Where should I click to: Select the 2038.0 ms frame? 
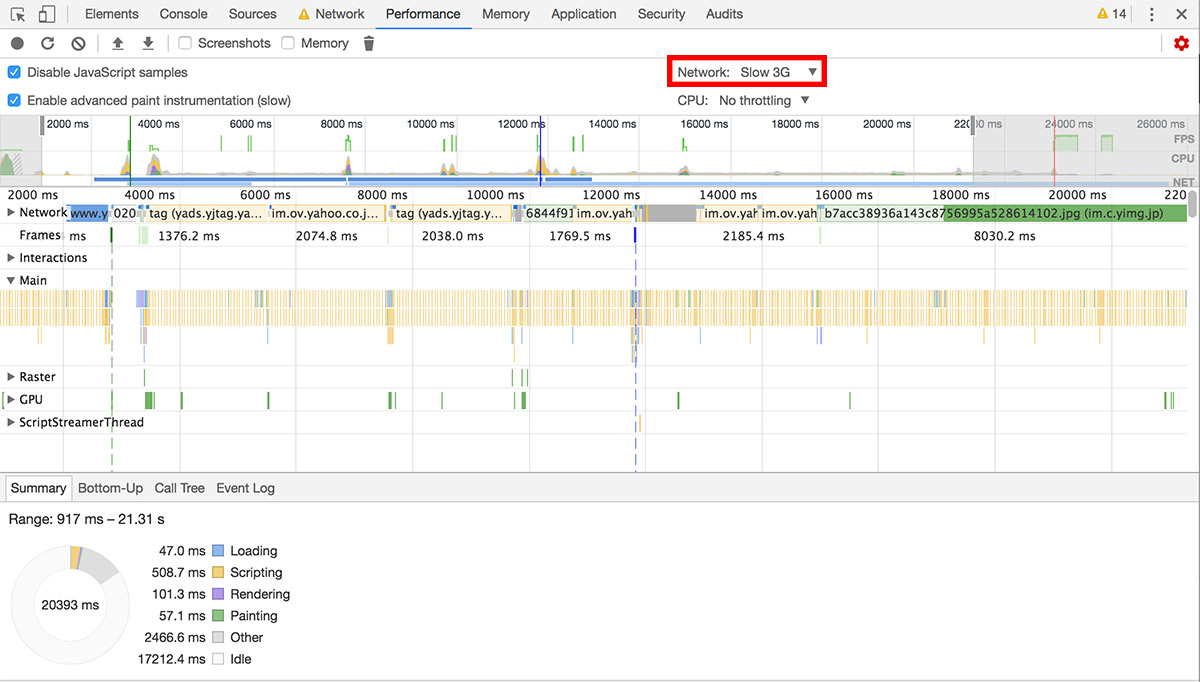453,236
